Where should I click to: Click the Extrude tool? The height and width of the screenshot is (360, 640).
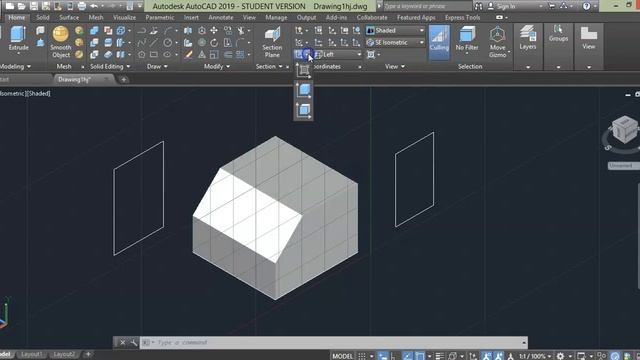point(18,39)
